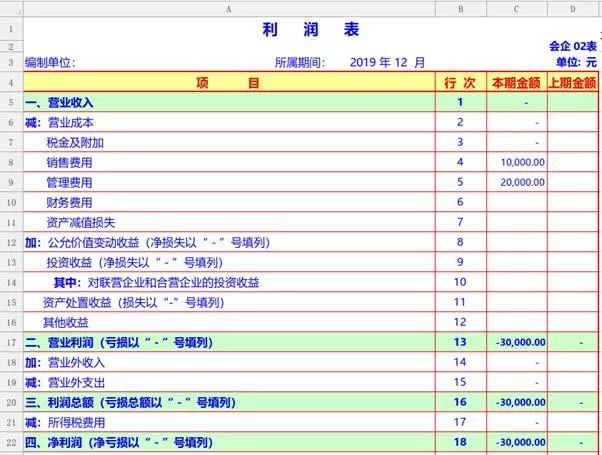The width and height of the screenshot is (602, 455).
Task: Select the 营业利润 current amount -30,000.00
Action: pyautogui.click(x=516, y=342)
